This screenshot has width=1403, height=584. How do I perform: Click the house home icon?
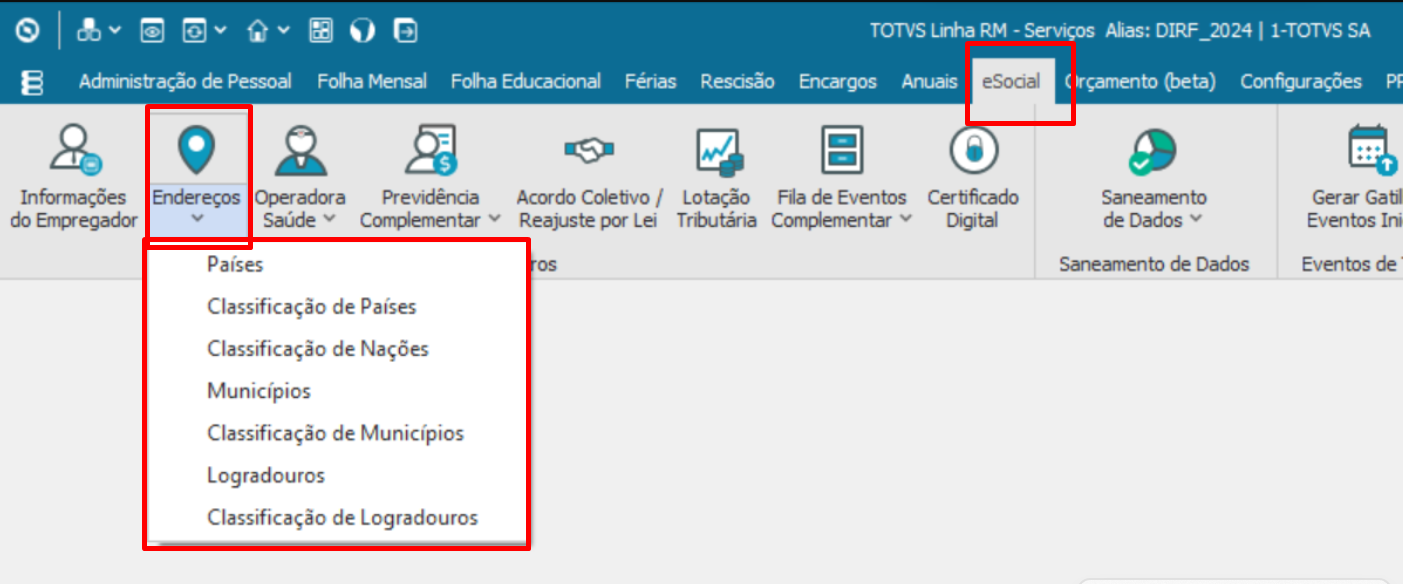click(x=259, y=31)
